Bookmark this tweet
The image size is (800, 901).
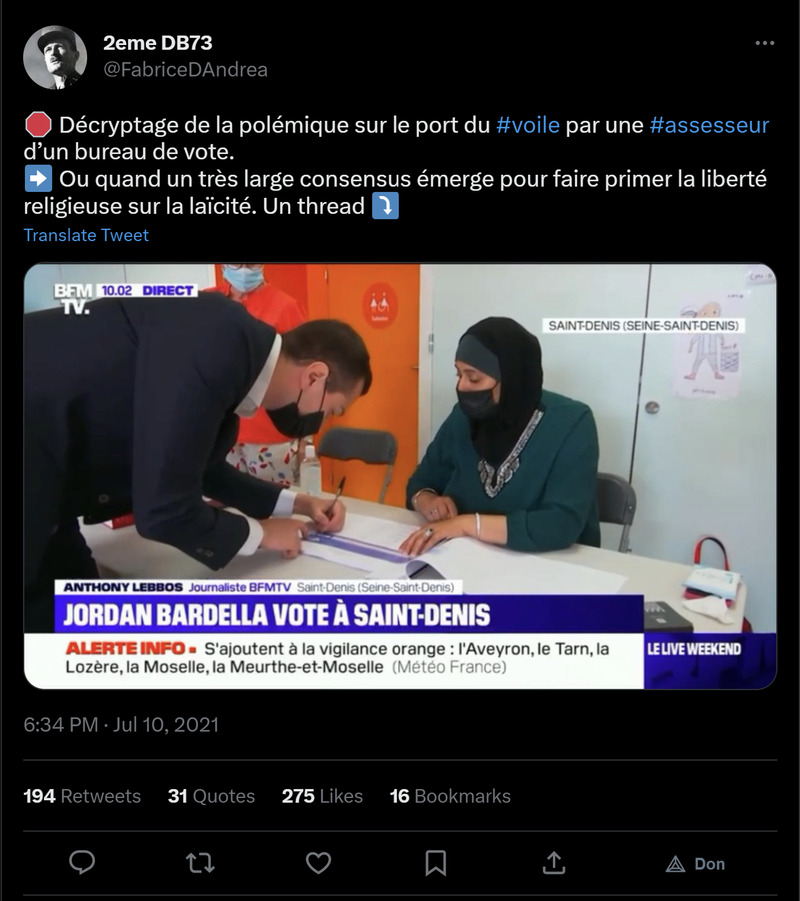[x=436, y=863]
